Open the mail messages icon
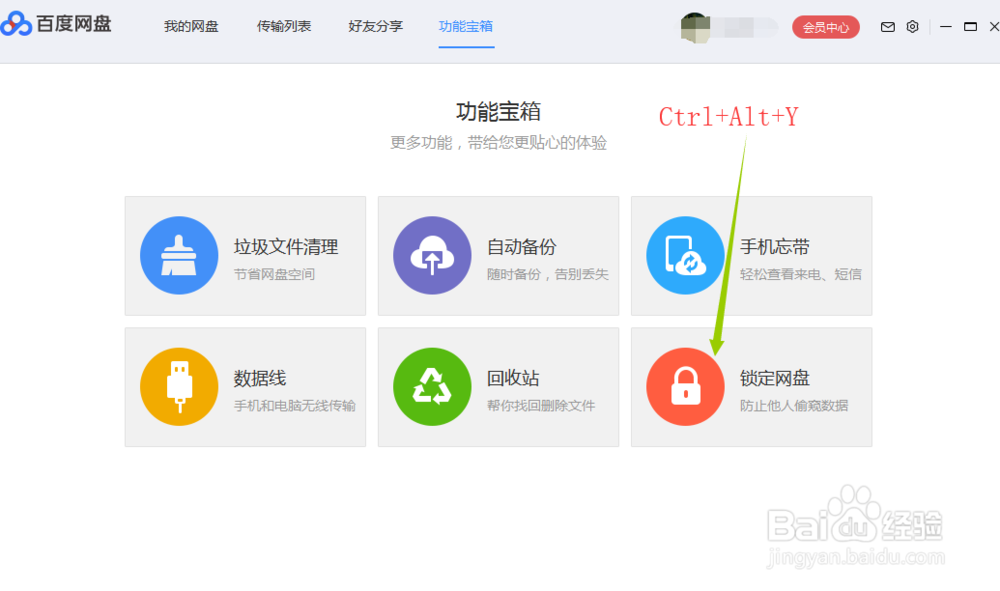Screen dimensions: 1000x591 pyautogui.click(x=888, y=27)
